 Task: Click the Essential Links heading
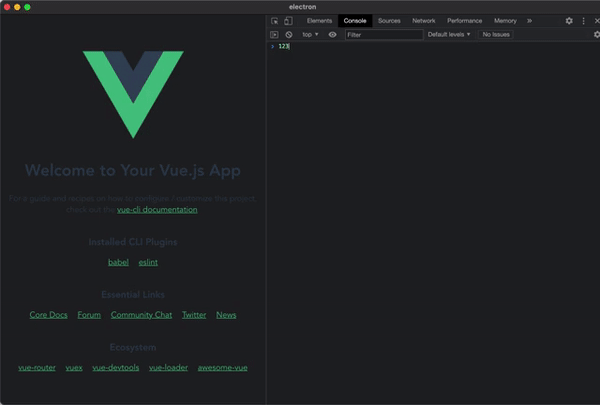[x=133, y=294]
